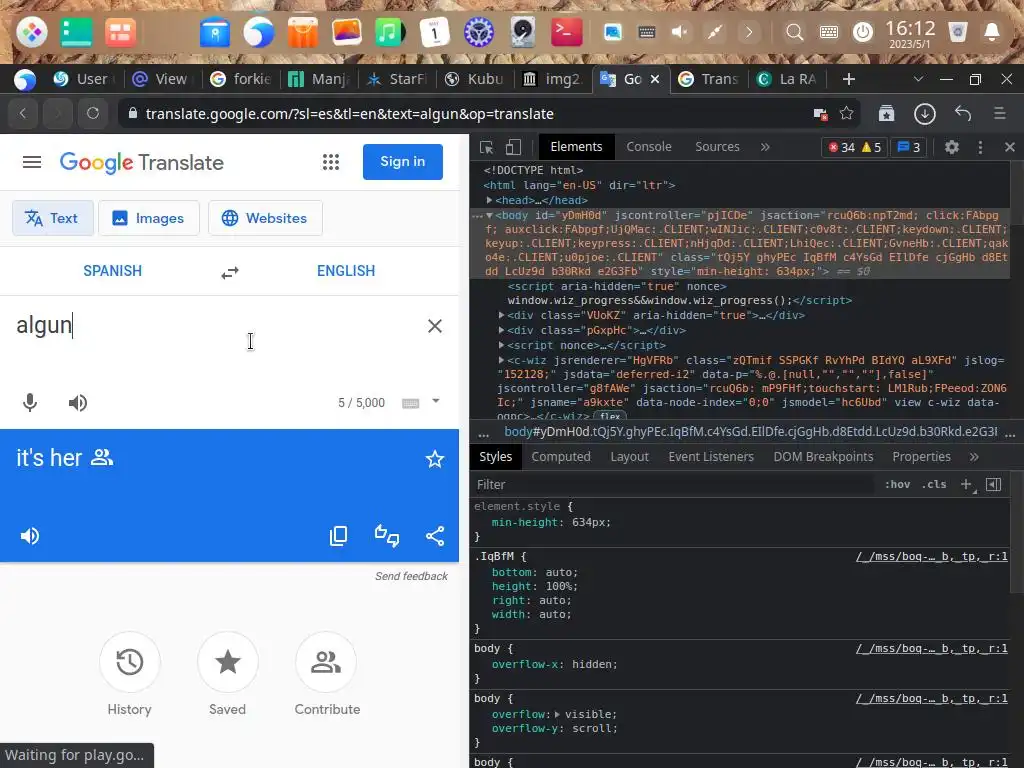The width and height of the screenshot is (1024, 768).
Task: Click the Sign in button
Action: click(x=403, y=162)
